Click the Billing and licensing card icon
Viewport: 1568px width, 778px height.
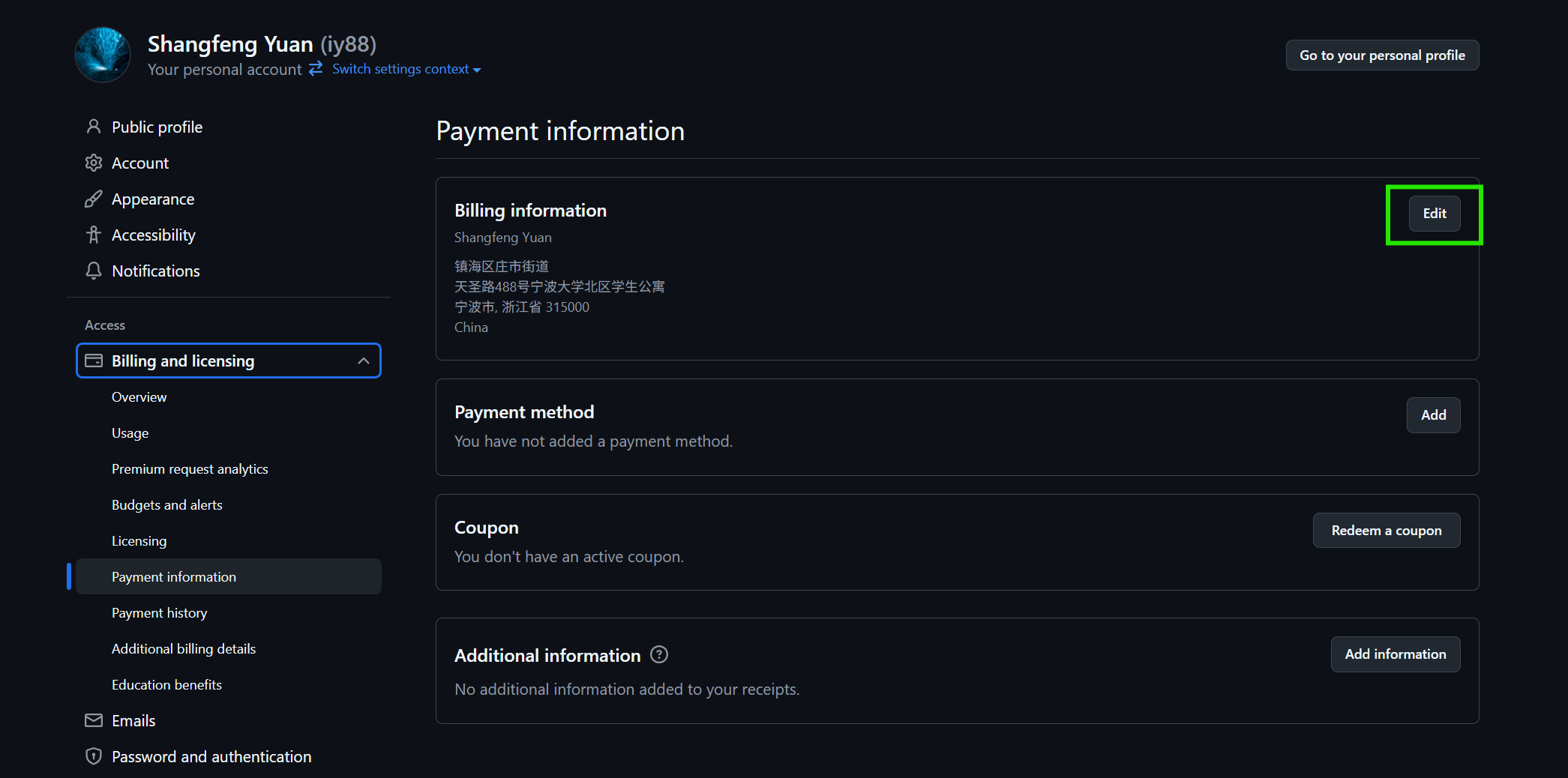click(94, 361)
